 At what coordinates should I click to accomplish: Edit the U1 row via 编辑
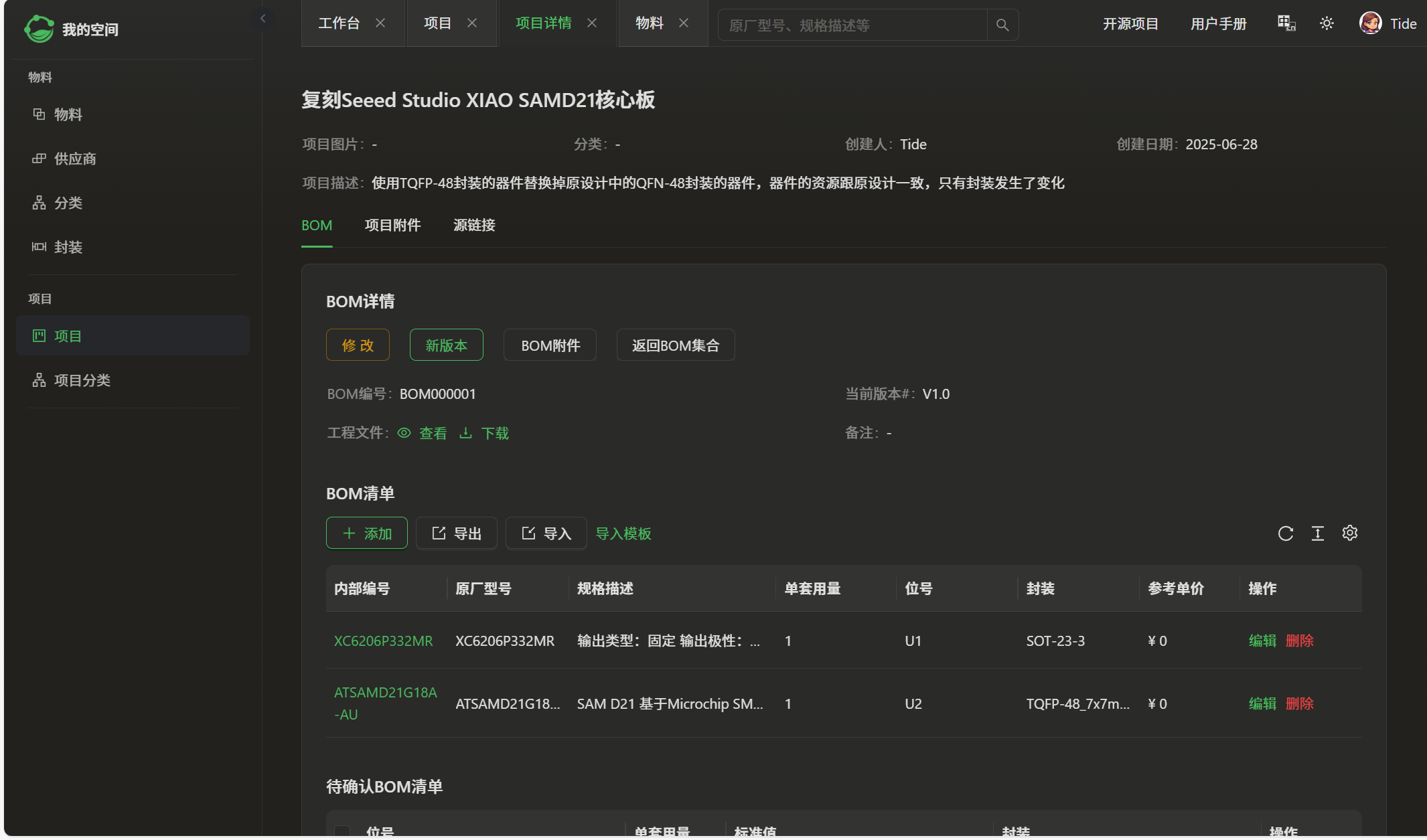coord(1262,641)
